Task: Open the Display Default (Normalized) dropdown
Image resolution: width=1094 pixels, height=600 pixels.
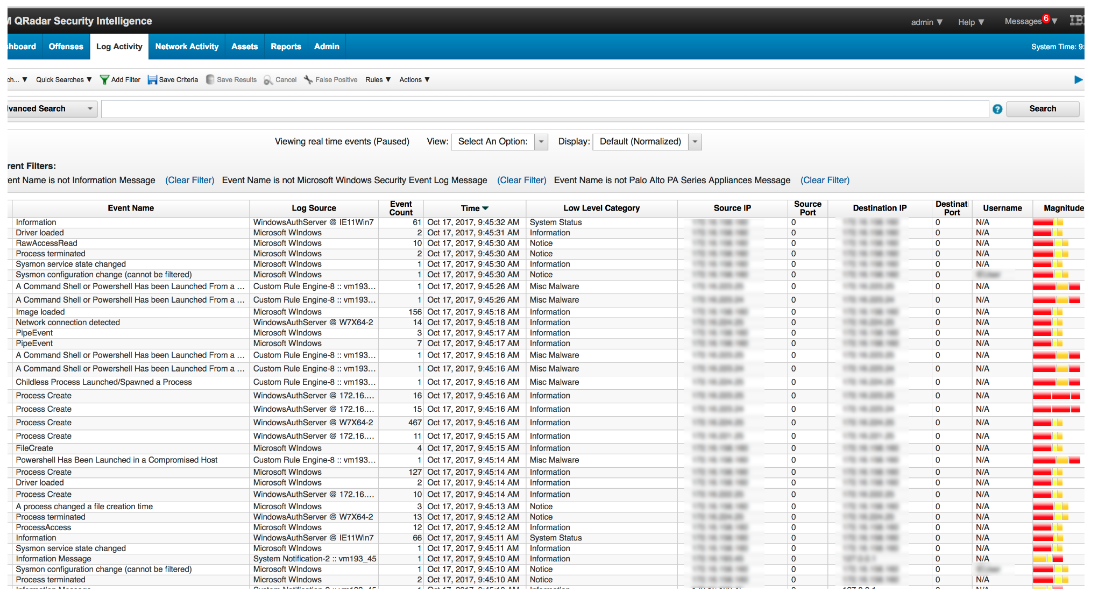Action: pyautogui.click(x=695, y=142)
